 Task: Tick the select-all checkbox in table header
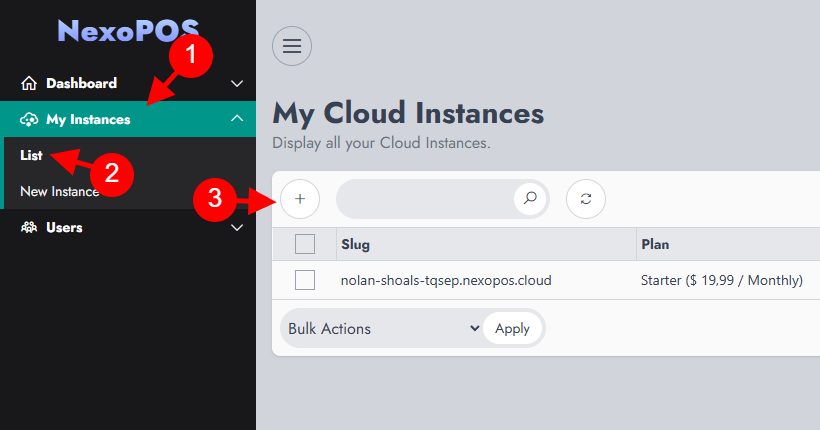click(305, 244)
